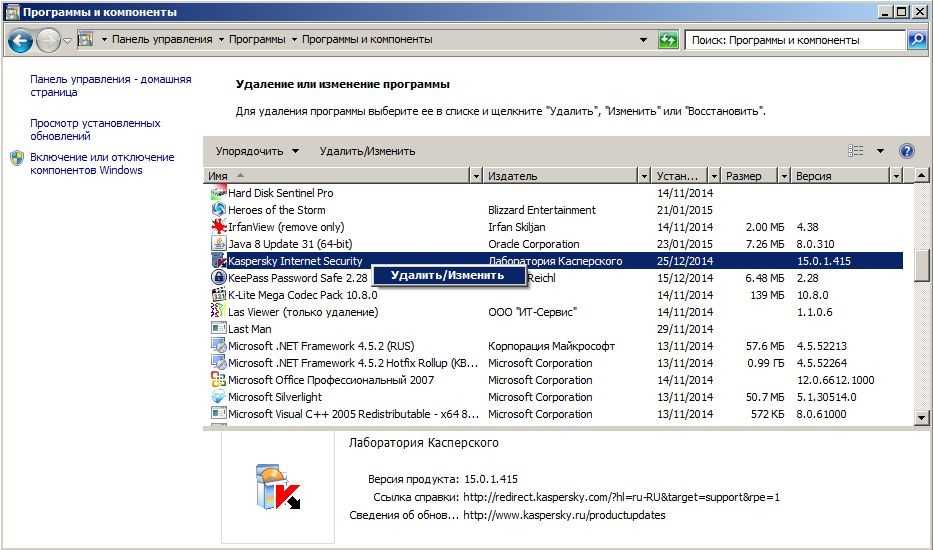Select 'Las Viewer (только удаление)' entry
The width and height of the screenshot is (933, 550).
pyautogui.click(x=303, y=312)
